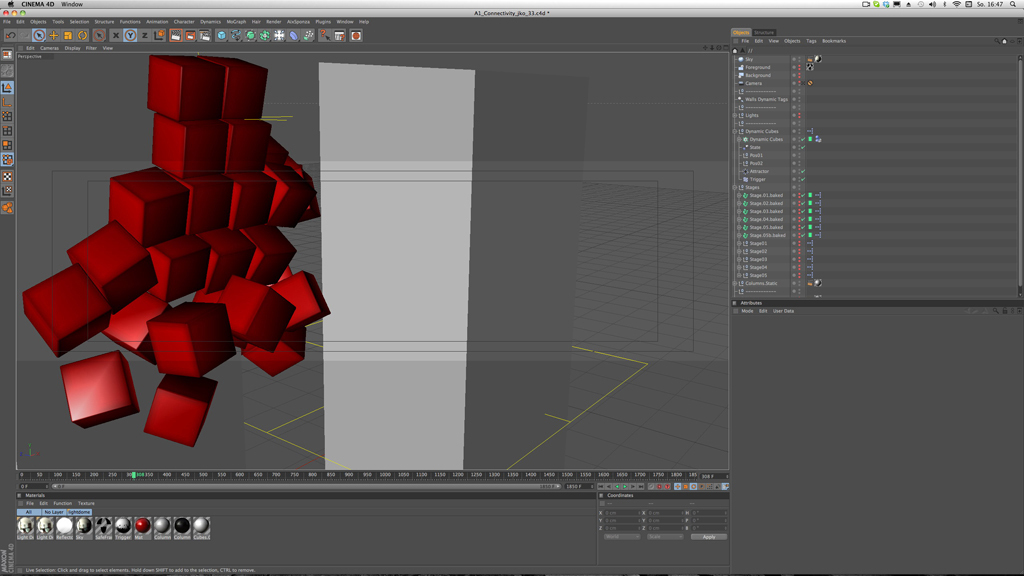This screenshot has width=1024, height=576.
Task: Switch to the Structure tab
Action: pos(764,32)
